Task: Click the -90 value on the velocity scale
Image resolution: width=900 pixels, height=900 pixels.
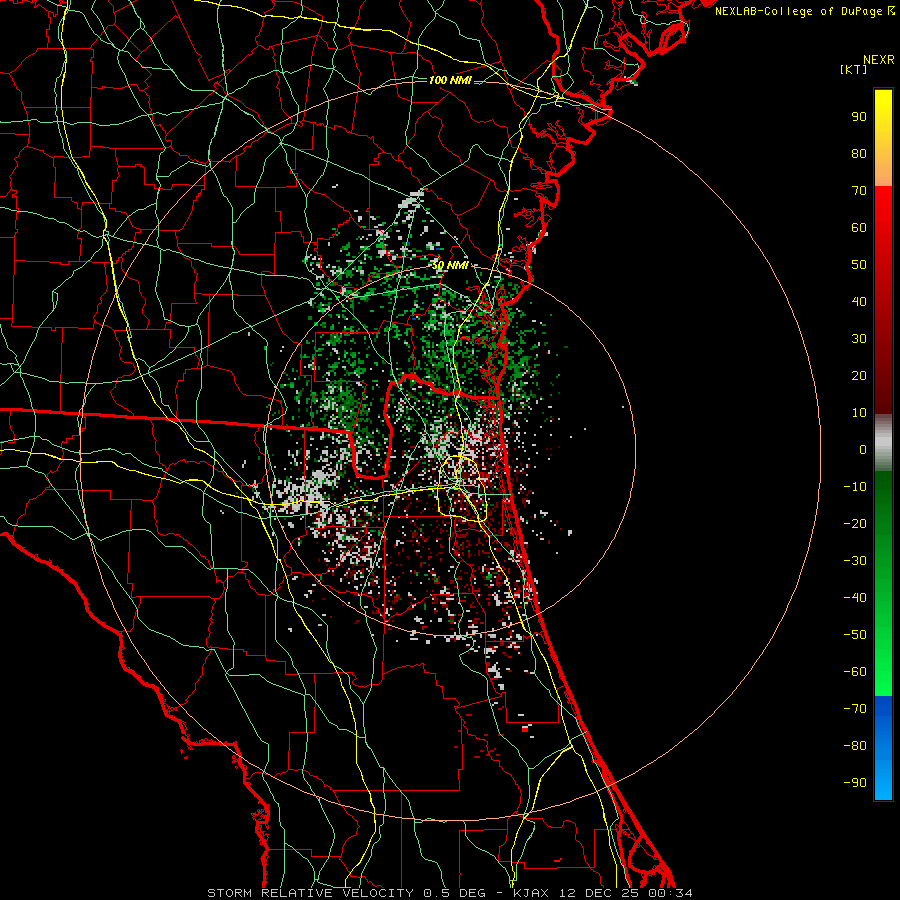Action: tap(855, 783)
